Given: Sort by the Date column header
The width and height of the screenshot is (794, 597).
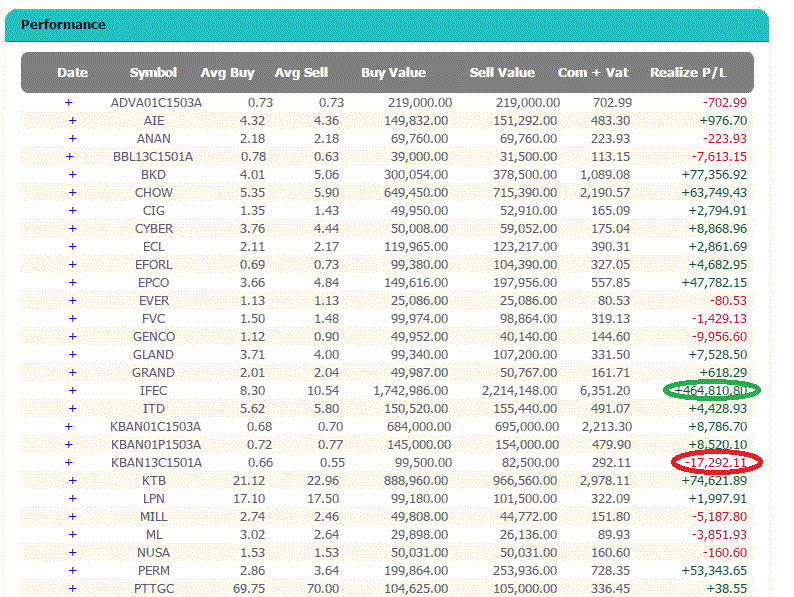Looking at the screenshot, I should click(x=73, y=72).
